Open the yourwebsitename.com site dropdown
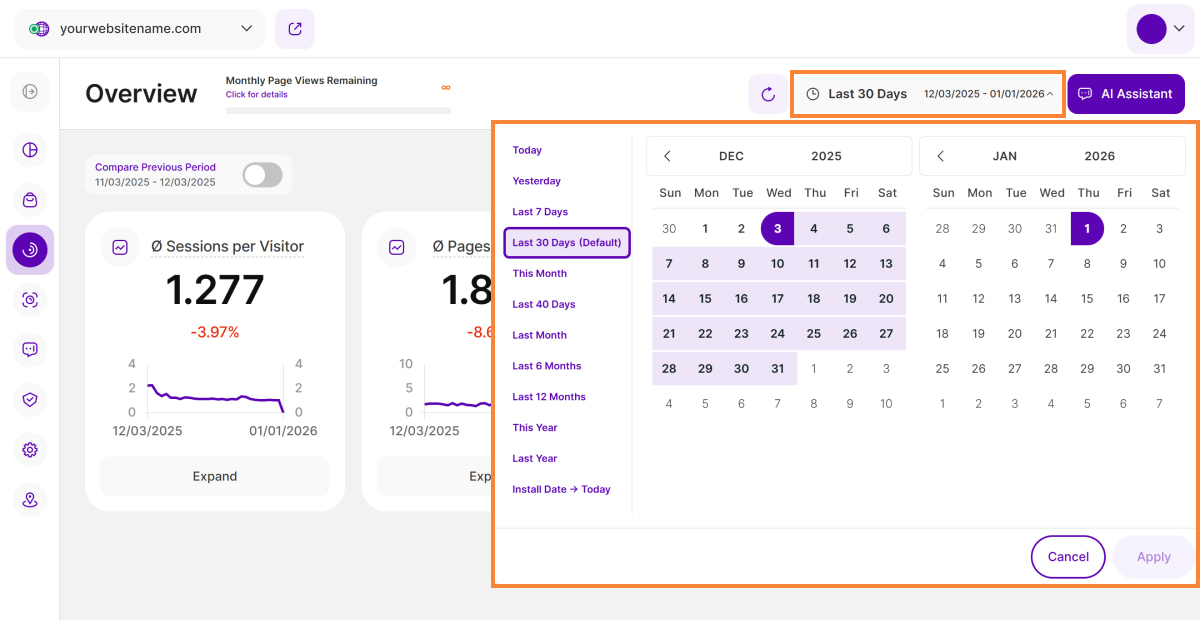The height and width of the screenshot is (620, 1200). click(x=140, y=29)
